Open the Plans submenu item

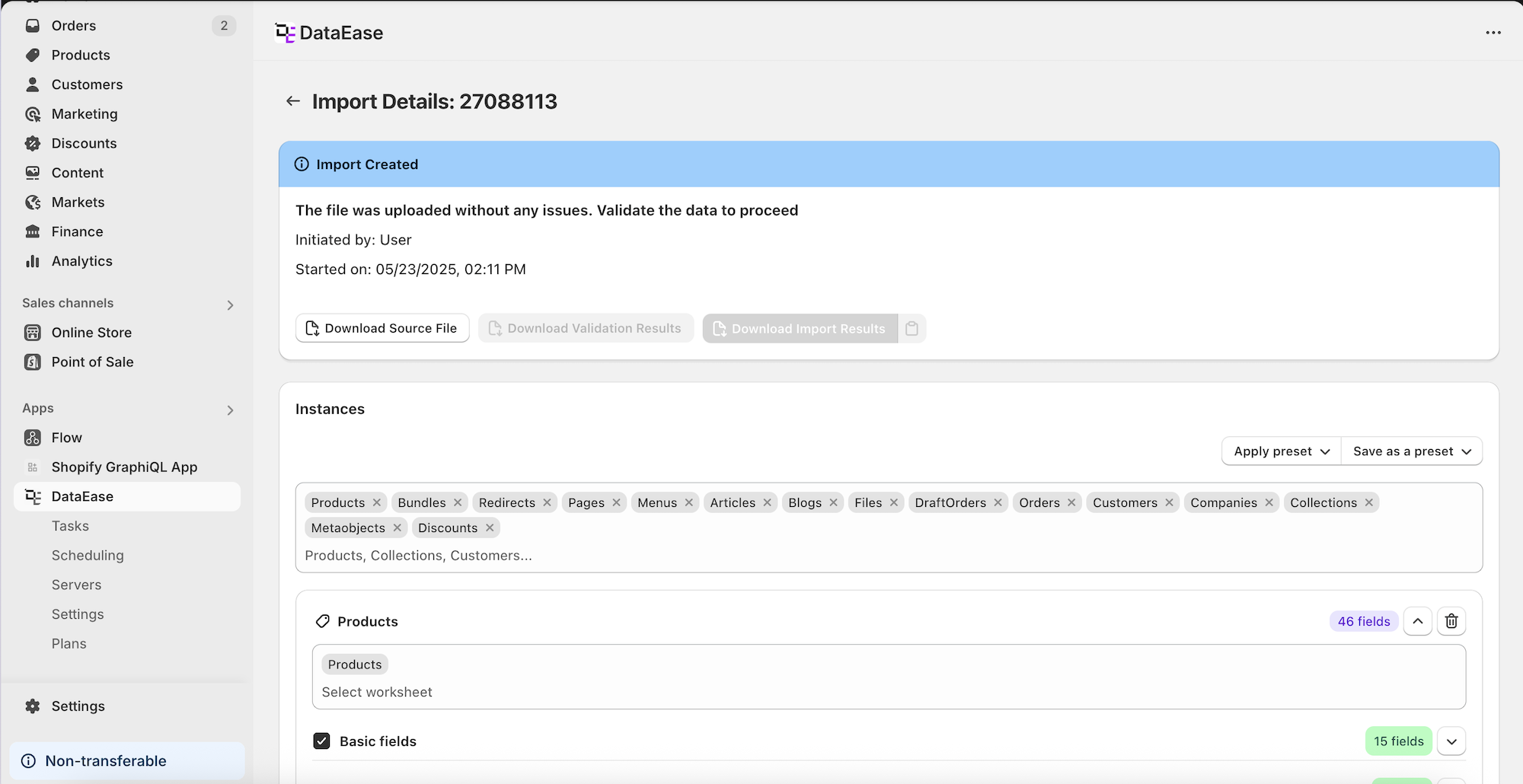pyautogui.click(x=69, y=644)
